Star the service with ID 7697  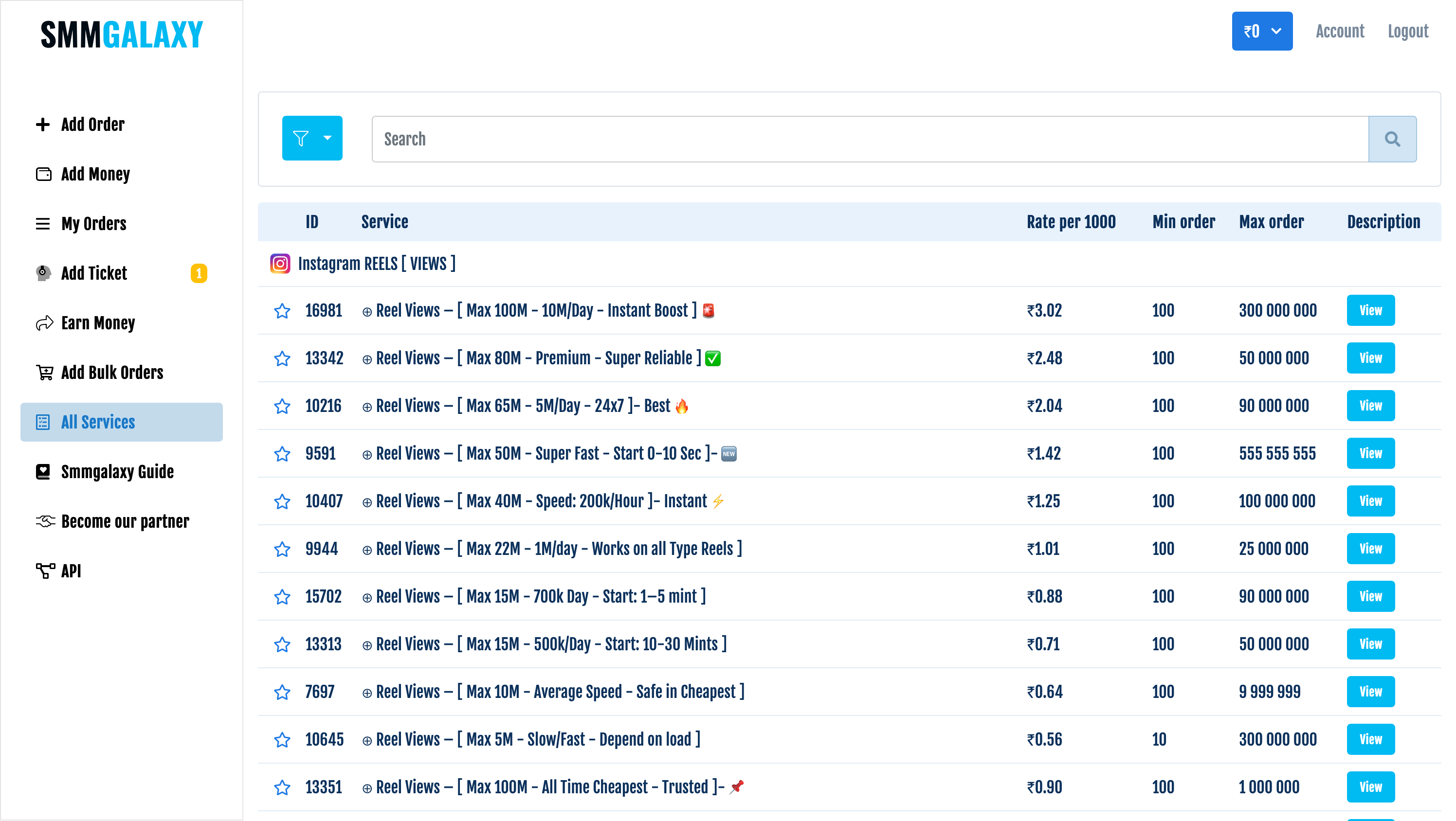[x=282, y=692]
